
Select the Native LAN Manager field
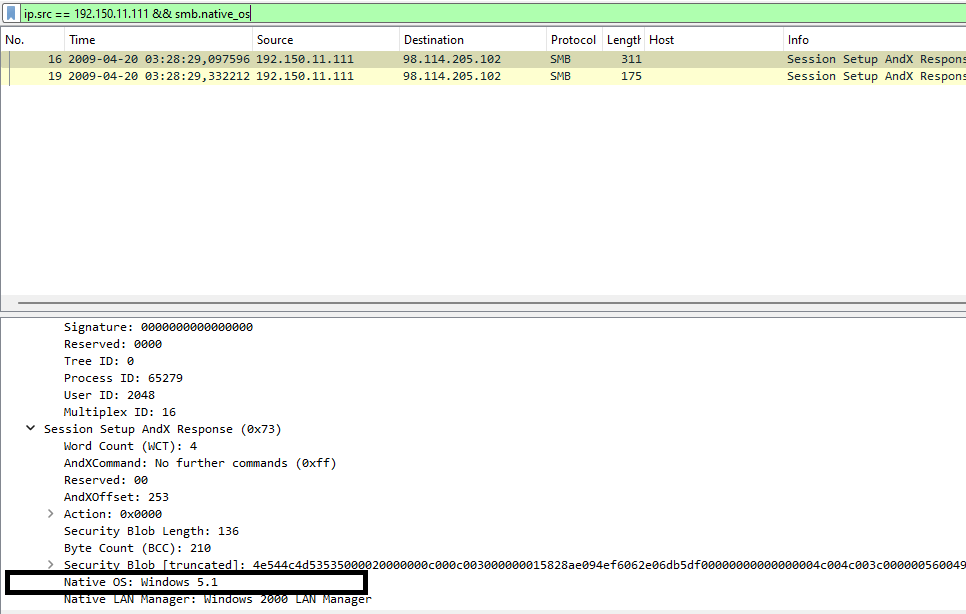coord(217,599)
